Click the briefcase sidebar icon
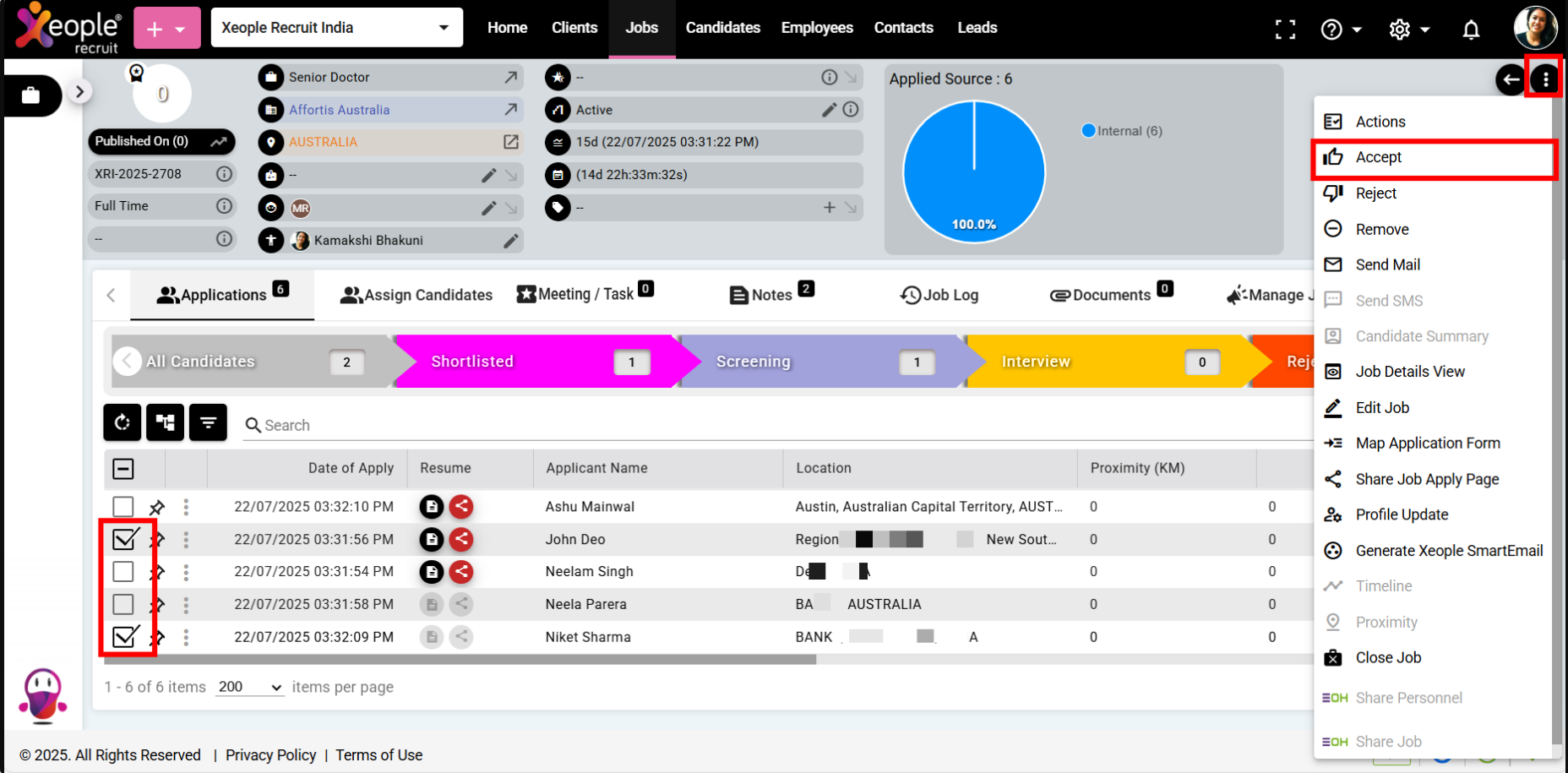The width and height of the screenshot is (1568, 773). (31, 95)
